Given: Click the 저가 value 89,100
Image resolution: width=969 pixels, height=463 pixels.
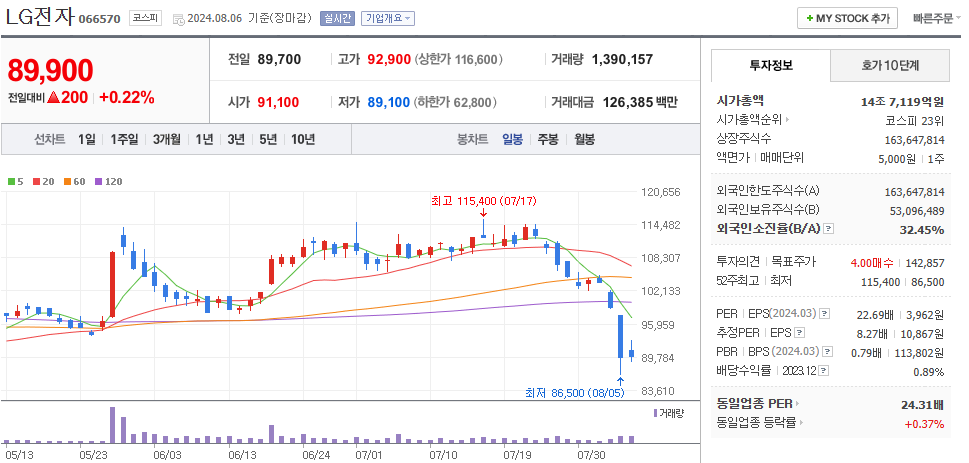Looking at the screenshot, I should (389, 102).
